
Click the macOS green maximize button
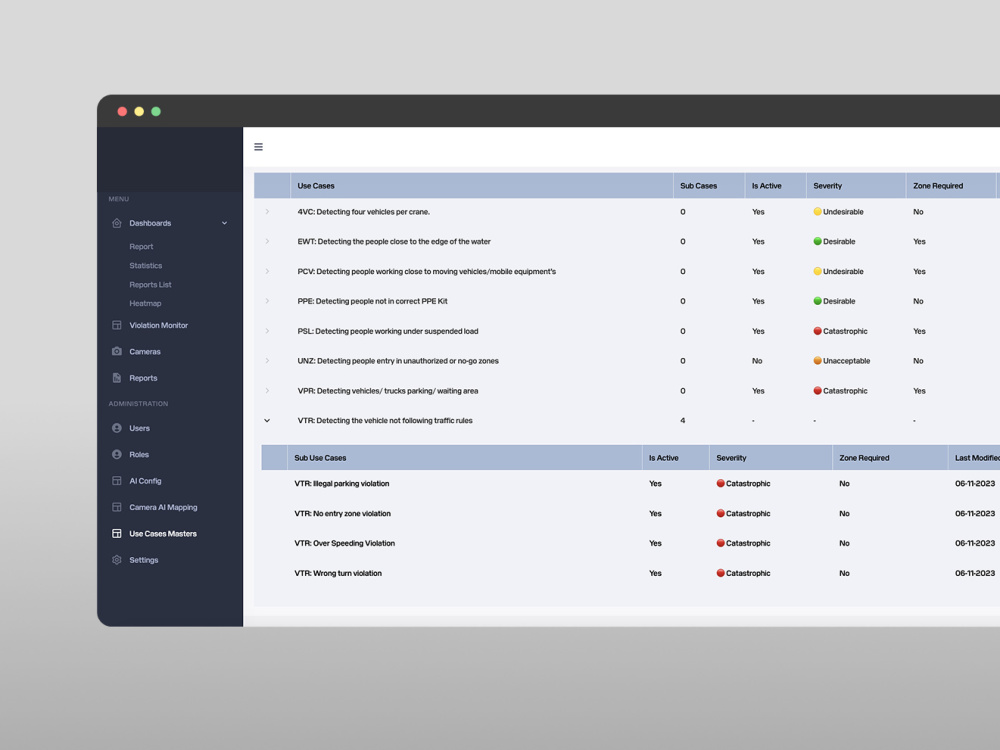(156, 112)
